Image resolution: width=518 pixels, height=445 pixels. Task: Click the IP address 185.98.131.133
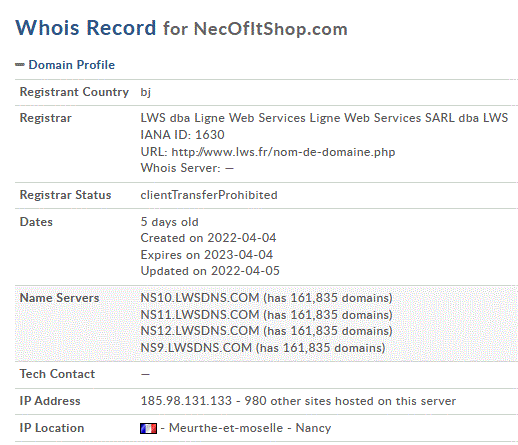[x=186, y=401]
